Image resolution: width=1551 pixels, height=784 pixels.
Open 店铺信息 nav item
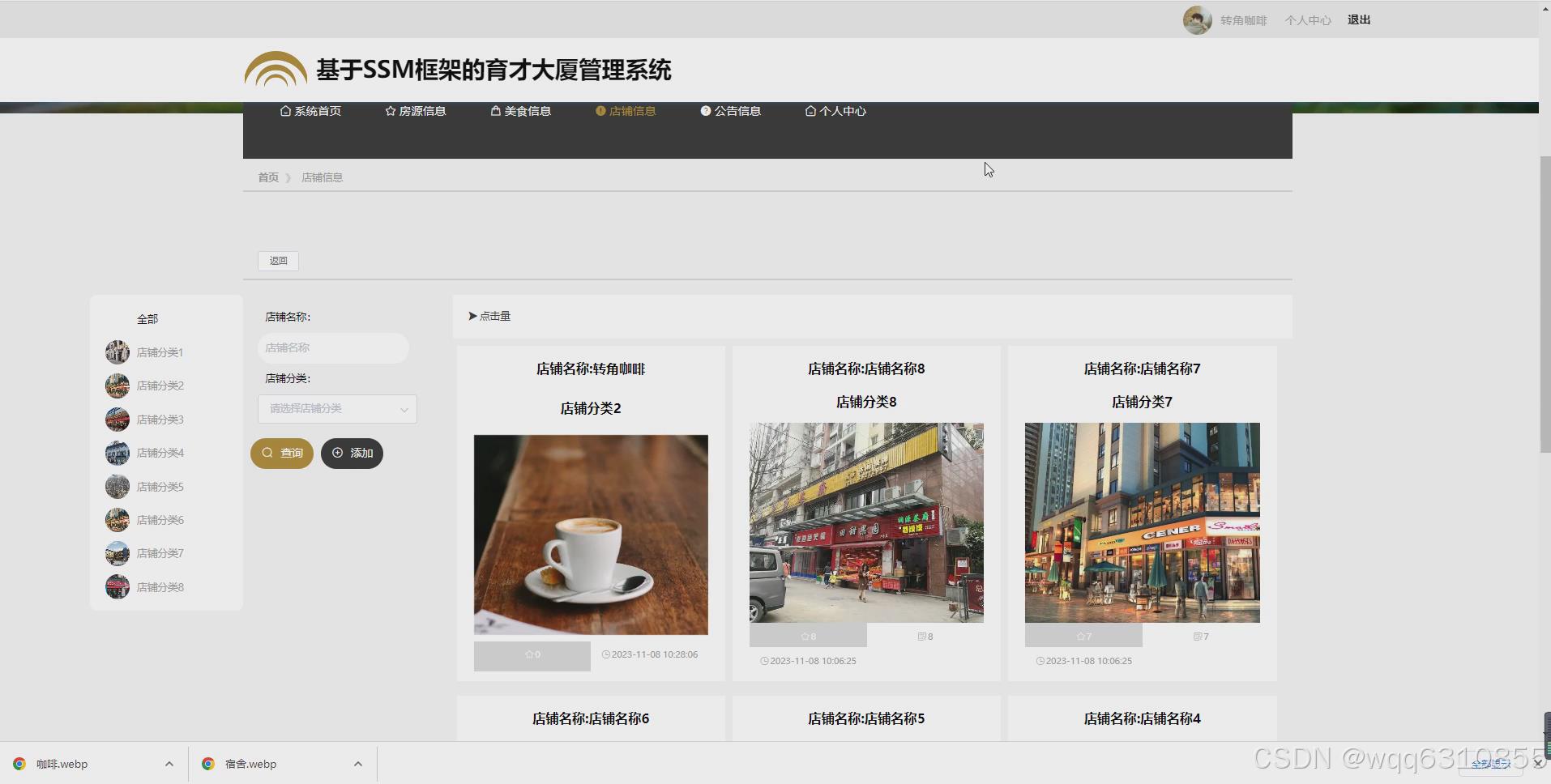click(x=626, y=111)
